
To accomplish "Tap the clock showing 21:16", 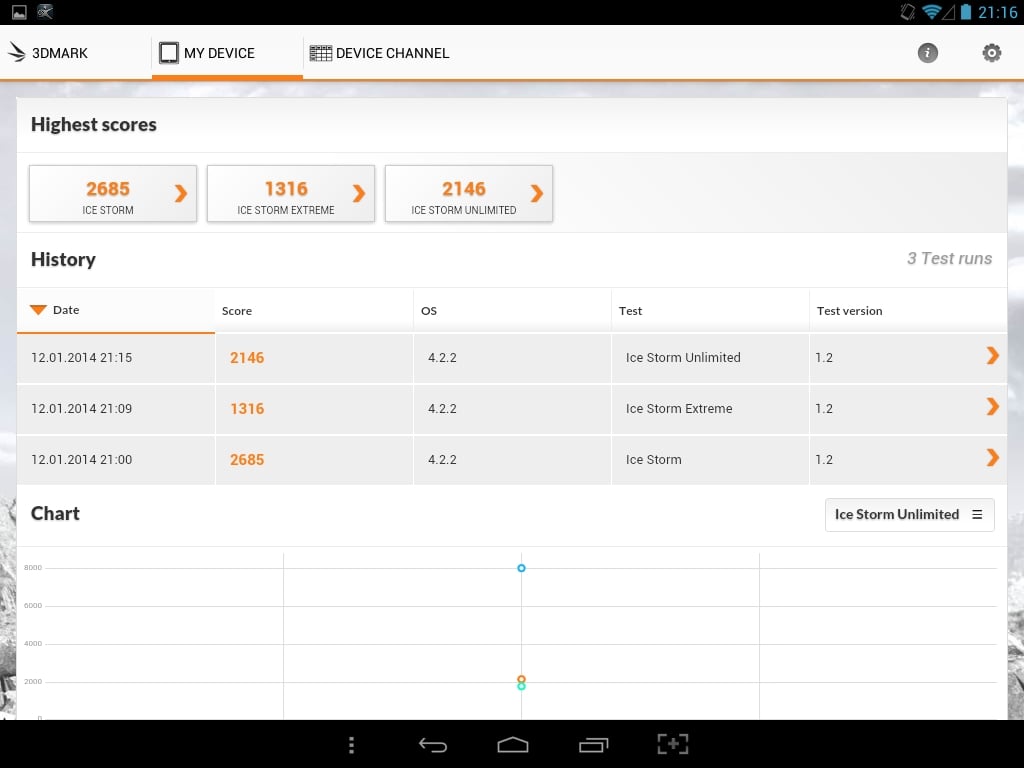I will [997, 12].
